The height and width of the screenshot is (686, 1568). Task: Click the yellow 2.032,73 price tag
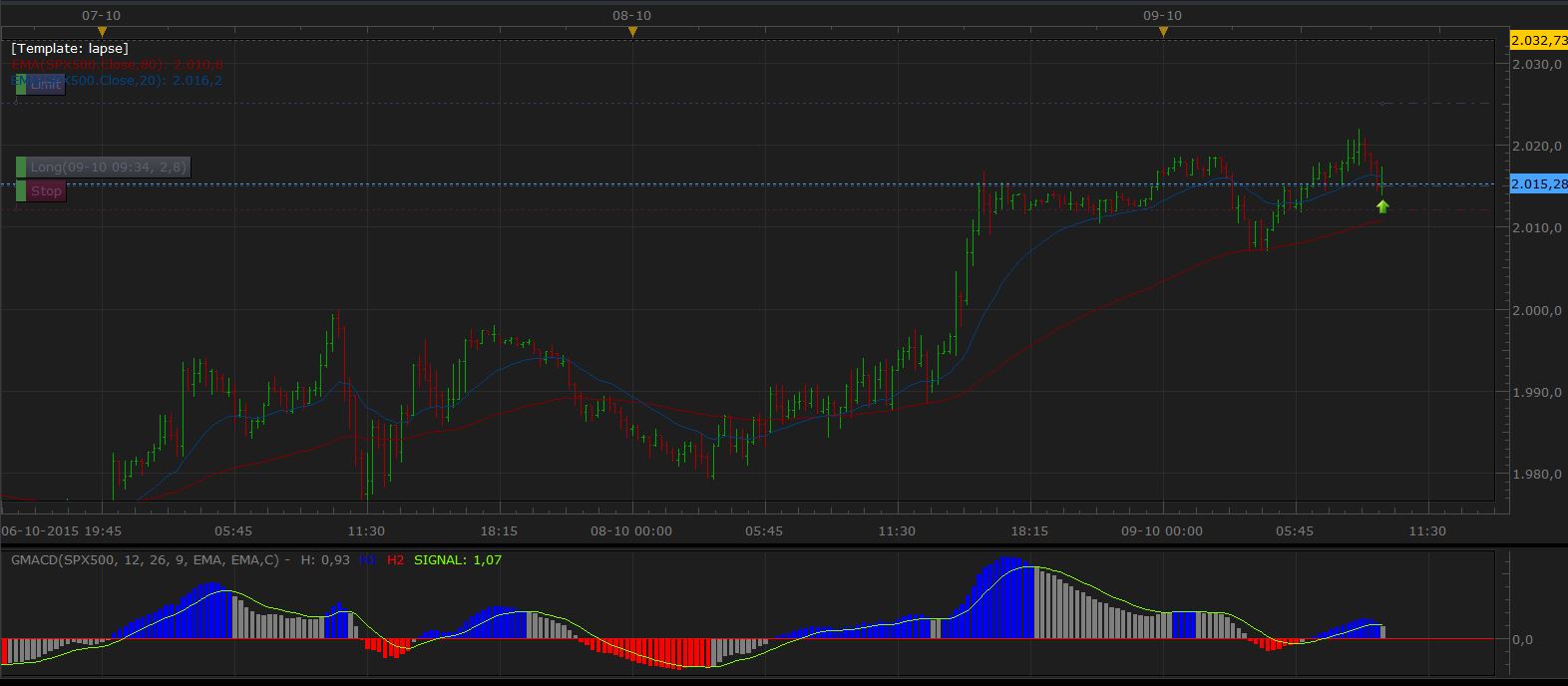1538,41
